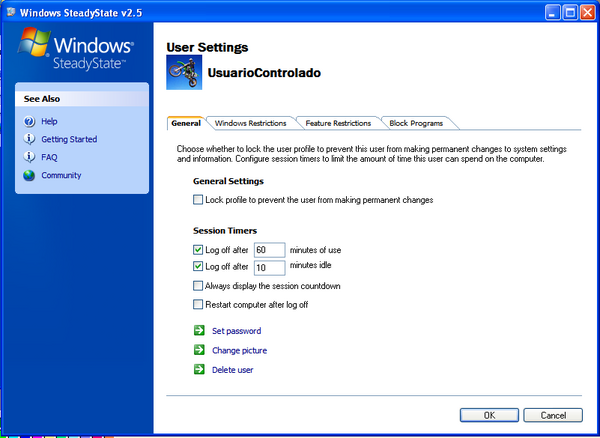Click the UsuarioControlado motorcycle profile picture

(x=184, y=75)
